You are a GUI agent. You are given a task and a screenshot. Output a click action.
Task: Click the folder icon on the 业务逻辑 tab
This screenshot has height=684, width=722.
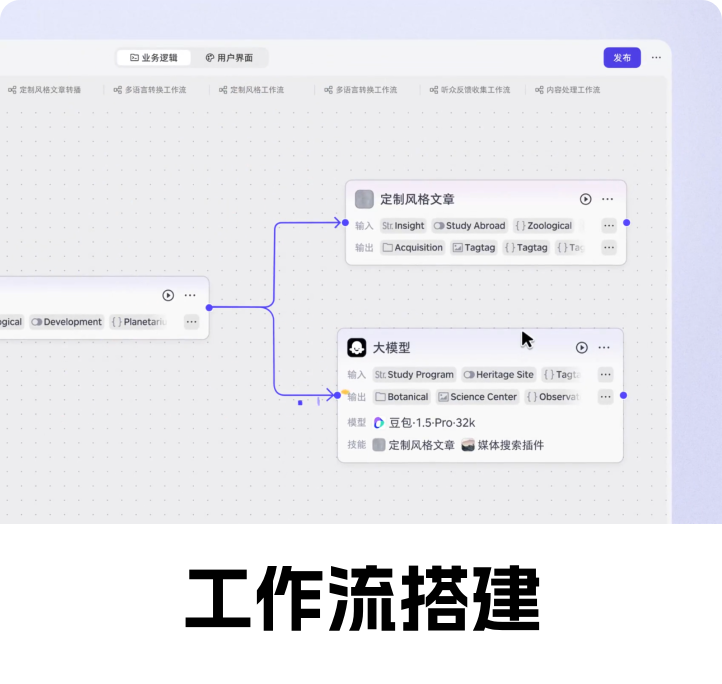[x=134, y=58]
